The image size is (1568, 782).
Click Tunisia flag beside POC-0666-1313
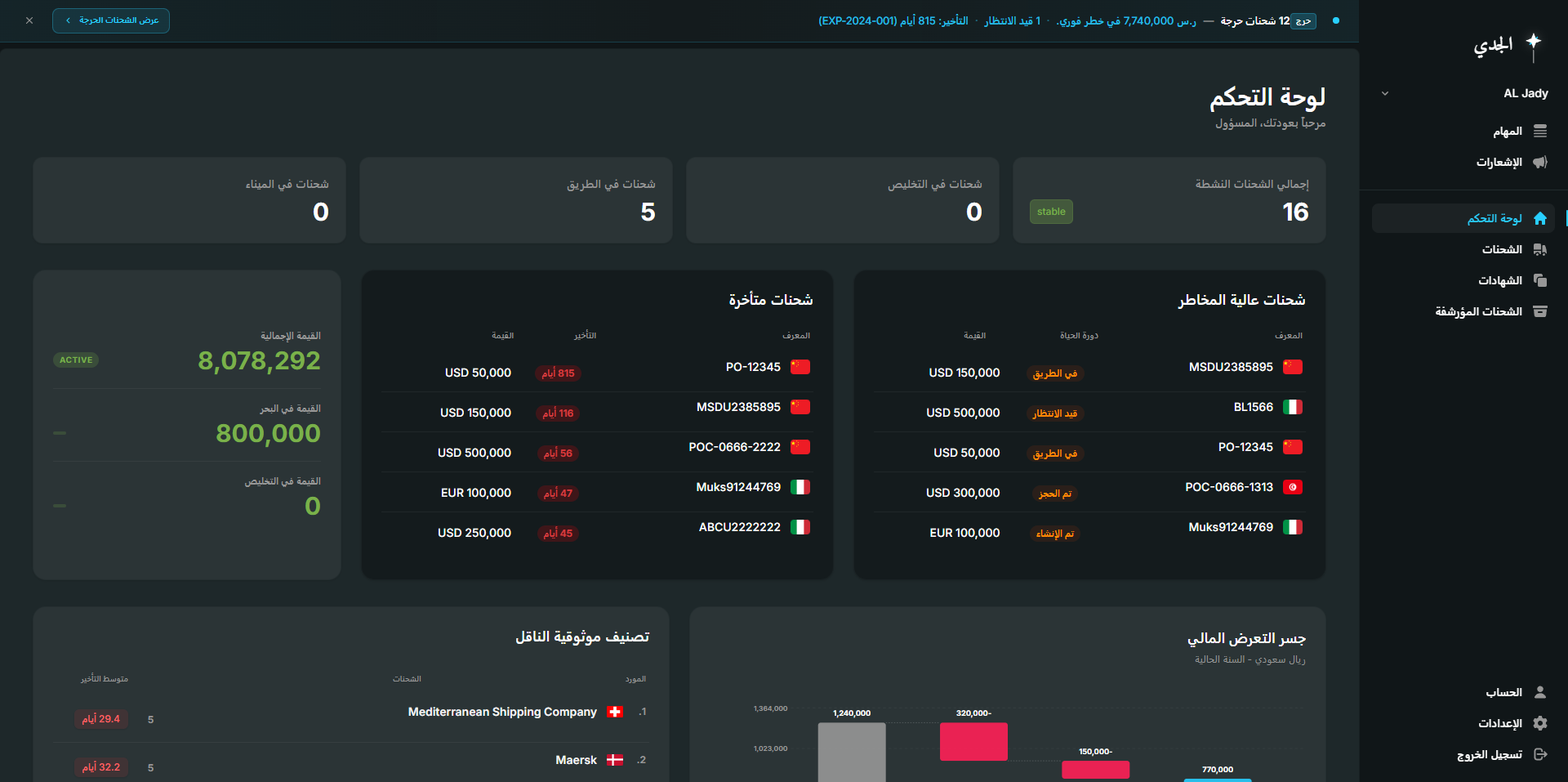1293,487
